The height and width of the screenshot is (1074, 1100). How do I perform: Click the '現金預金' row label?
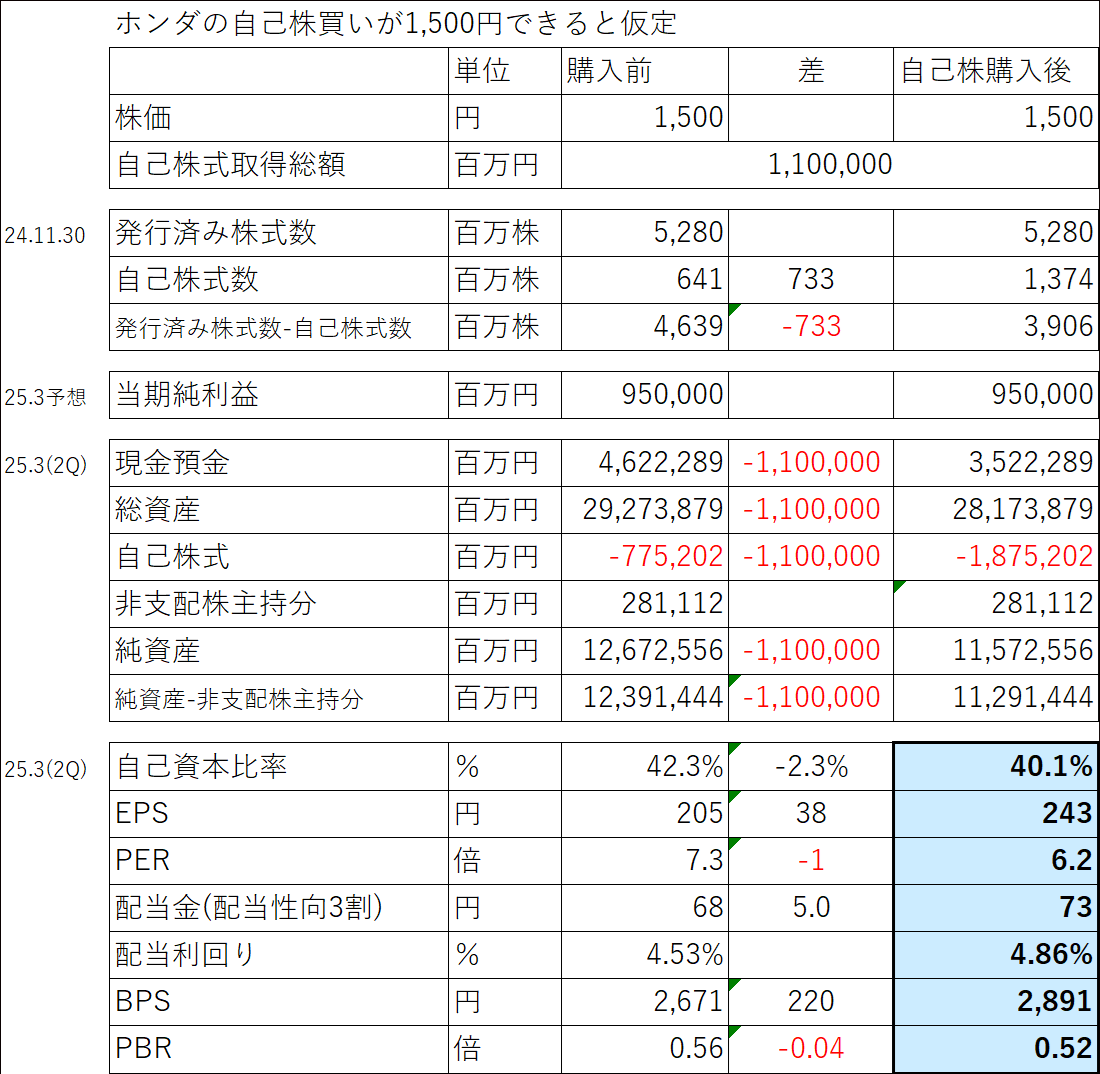point(172,463)
